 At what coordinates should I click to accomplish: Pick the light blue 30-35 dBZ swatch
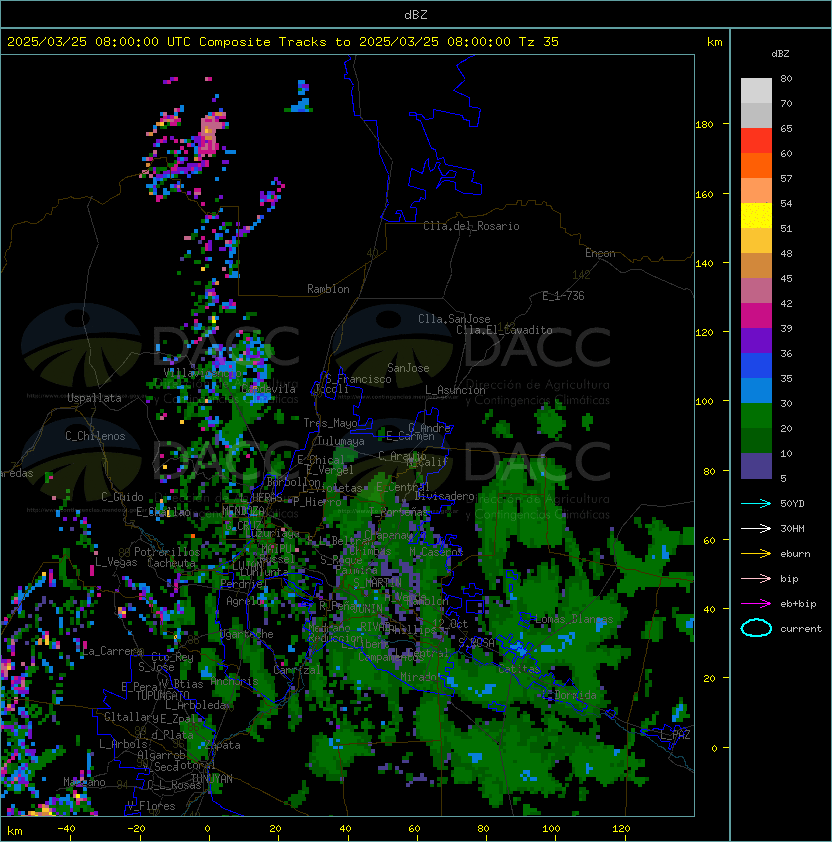[x=756, y=390]
